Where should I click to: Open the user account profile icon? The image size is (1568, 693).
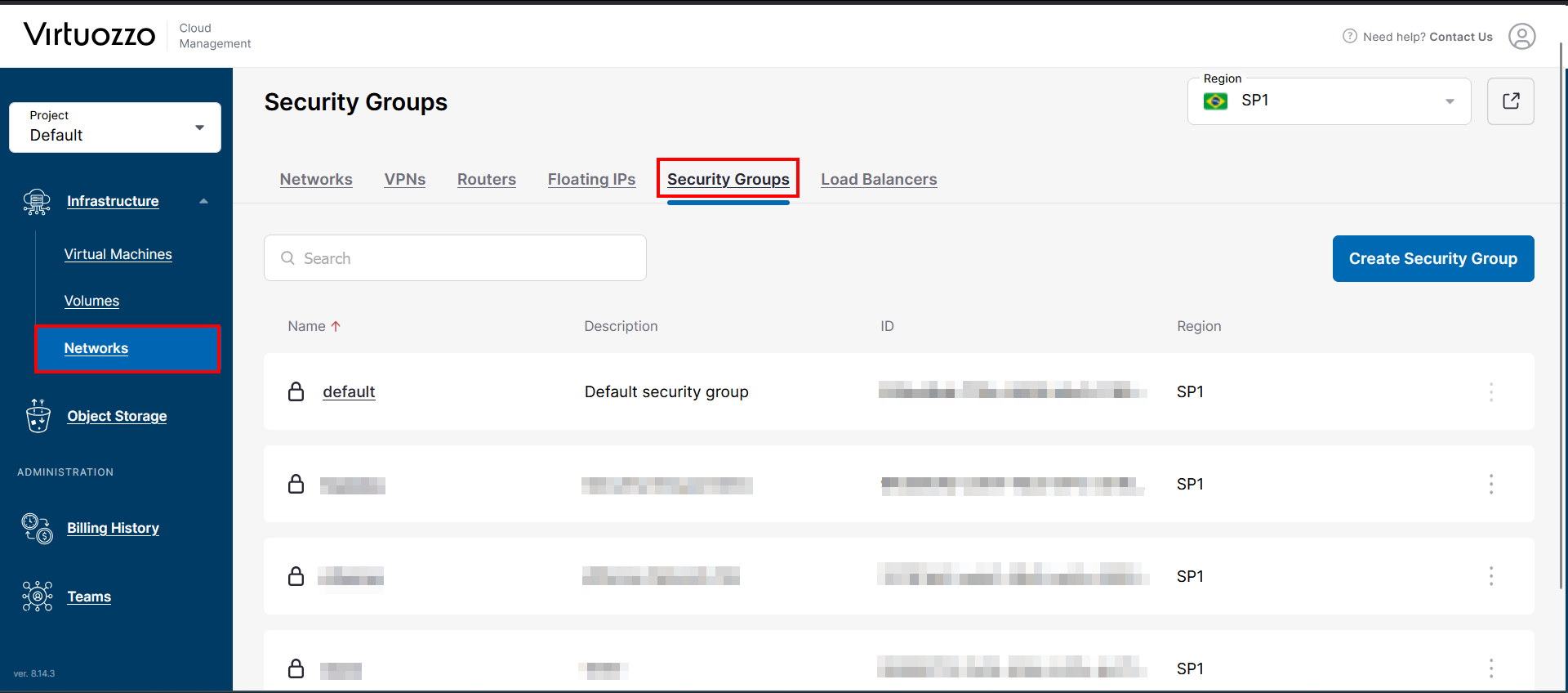pos(1521,36)
